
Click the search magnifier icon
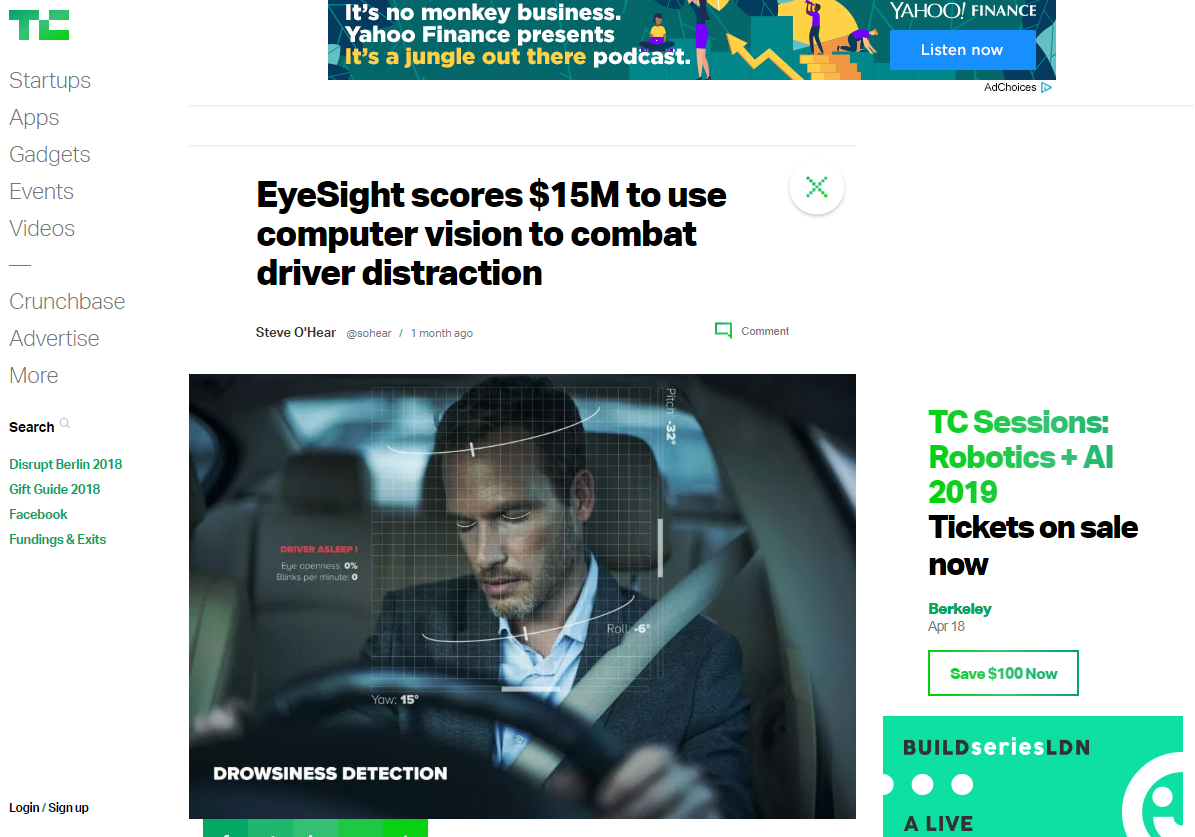click(65, 423)
